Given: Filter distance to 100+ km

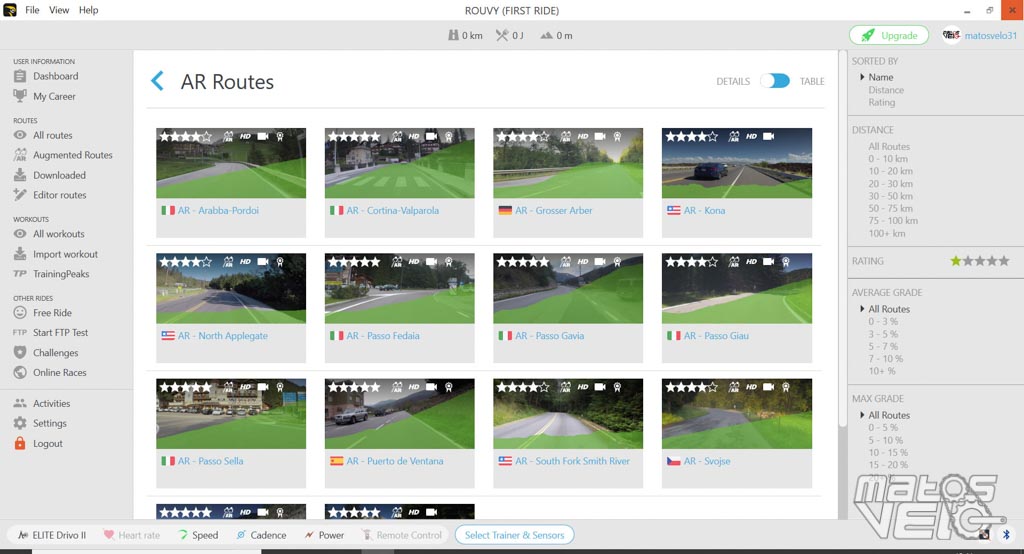Looking at the screenshot, I should point(886,233).
